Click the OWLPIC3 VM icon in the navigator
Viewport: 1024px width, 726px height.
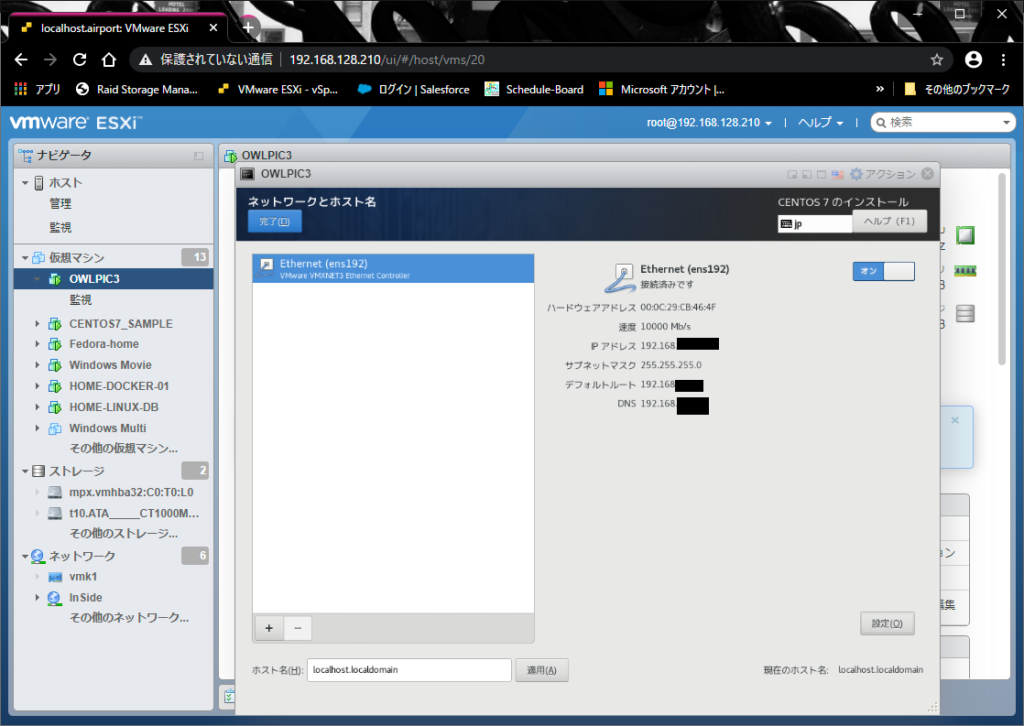tap(56, 279)
